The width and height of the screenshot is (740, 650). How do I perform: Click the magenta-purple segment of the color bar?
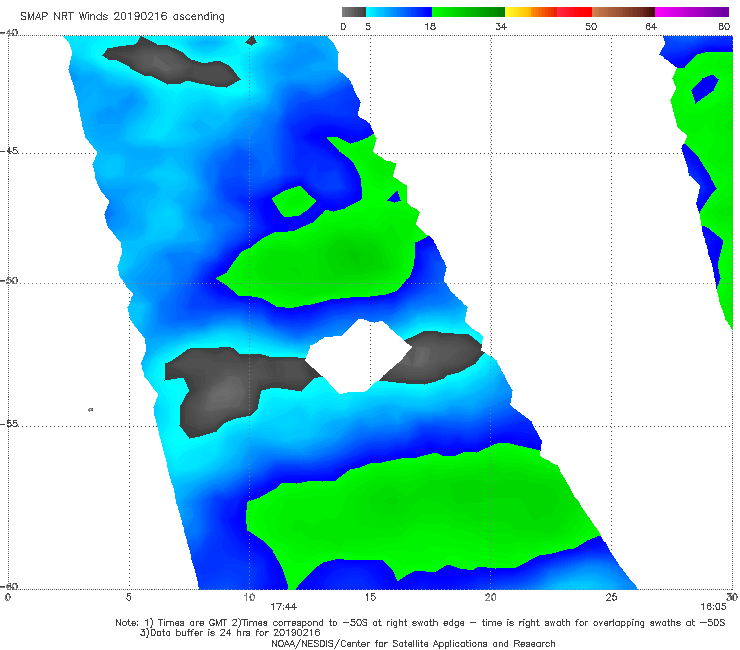click(x=692, y=12)
